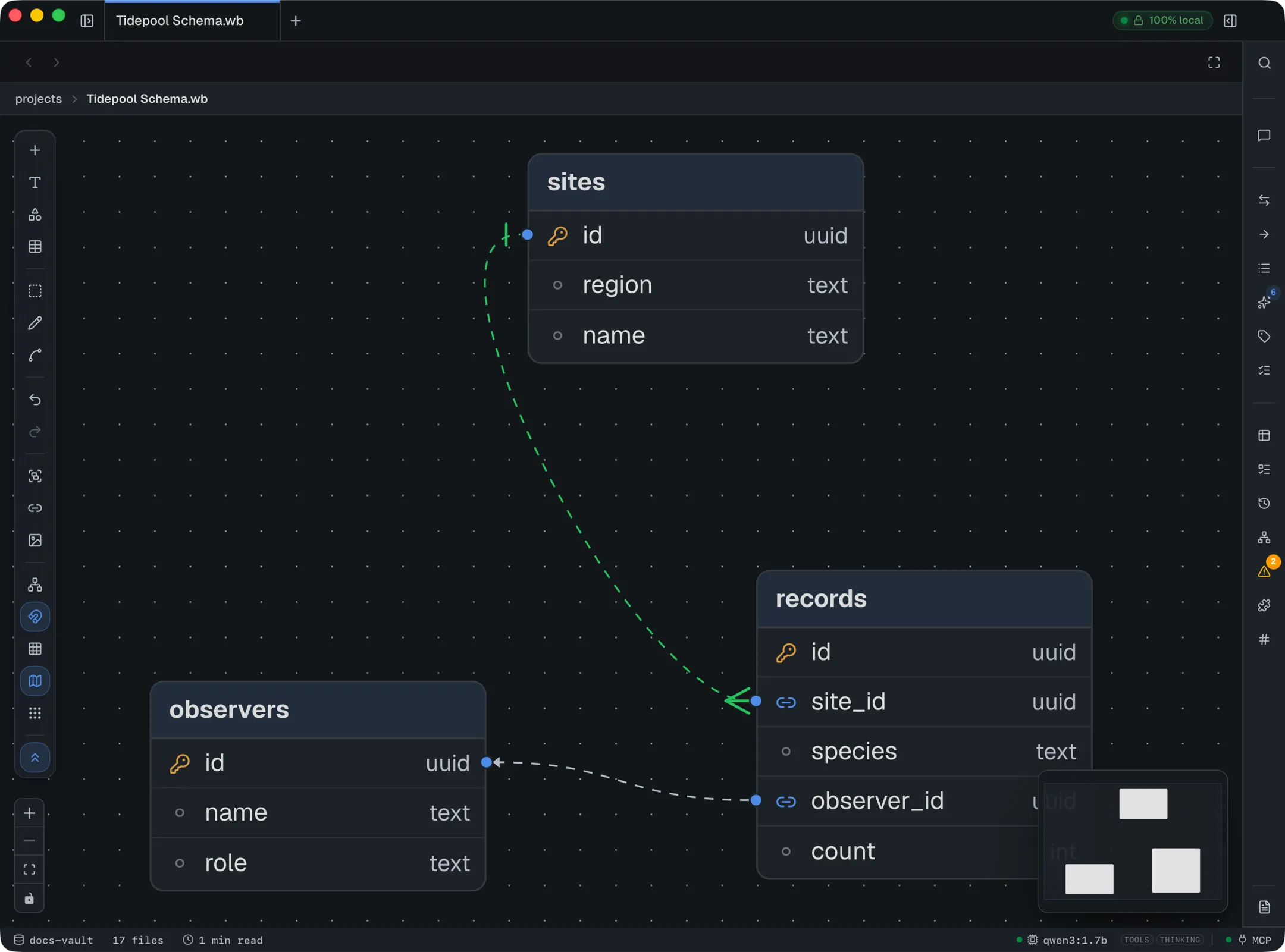Viewport: 1285px width, 952px height.
Task: Select the Shapes tool
Action: pos(35,215)
